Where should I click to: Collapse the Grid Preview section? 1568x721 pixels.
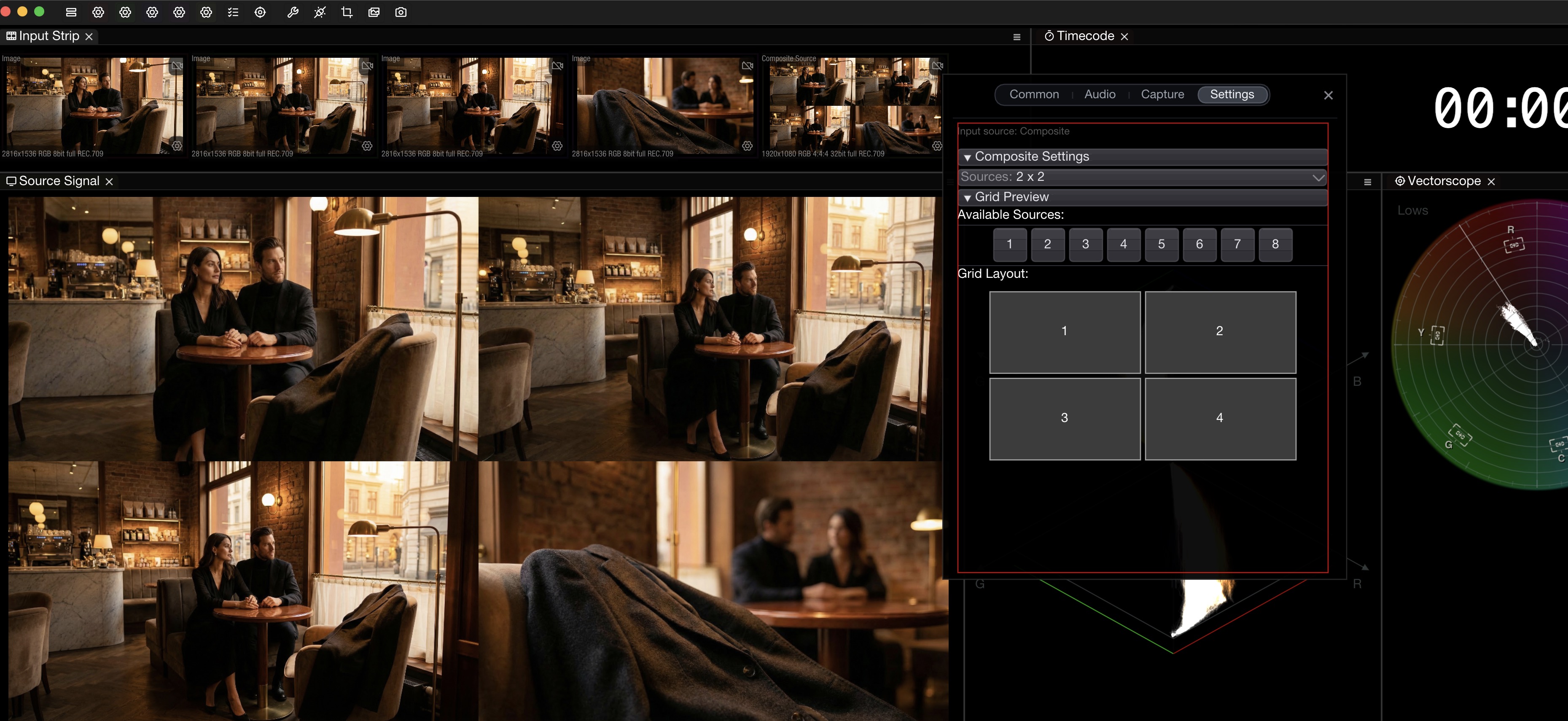[967, 196]
